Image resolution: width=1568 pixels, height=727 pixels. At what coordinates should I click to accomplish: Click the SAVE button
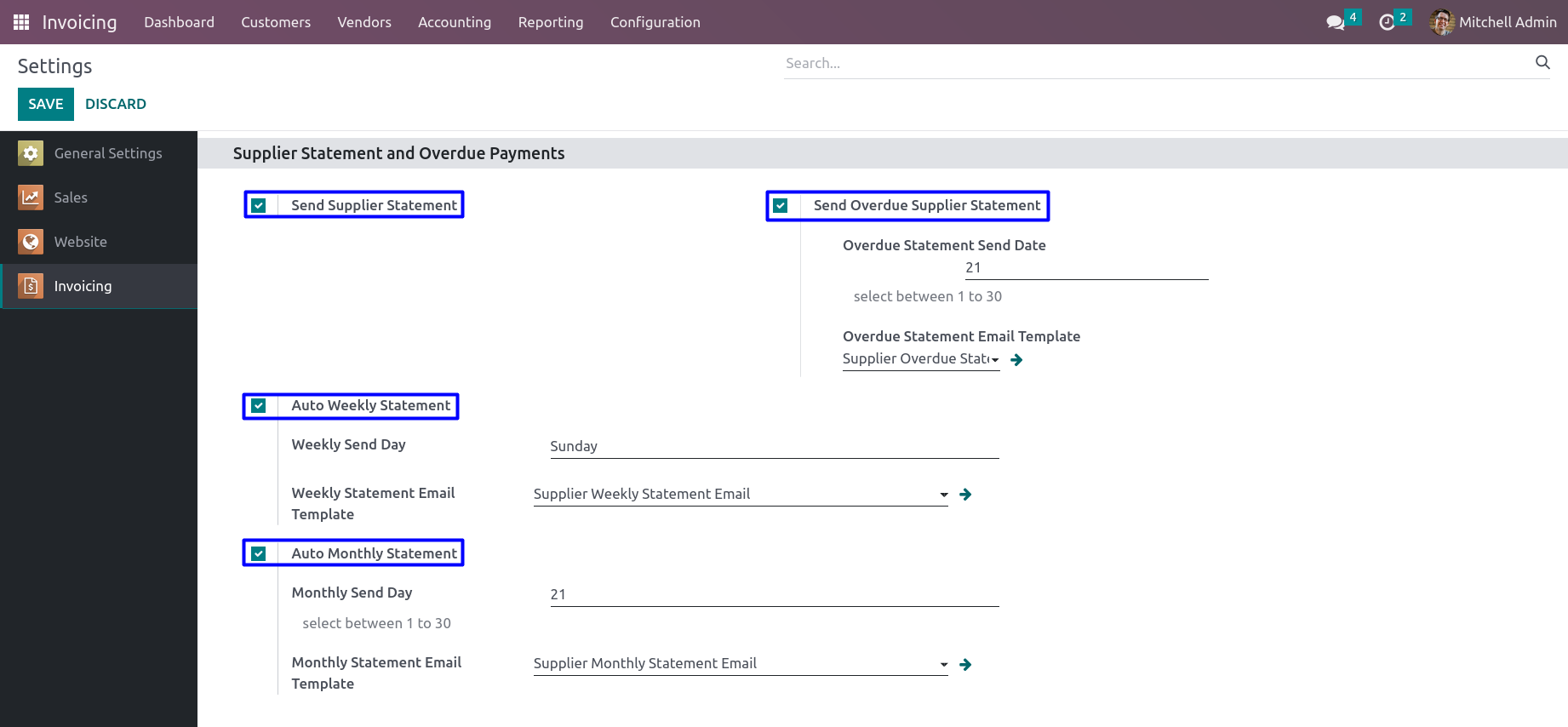[46, 104]
